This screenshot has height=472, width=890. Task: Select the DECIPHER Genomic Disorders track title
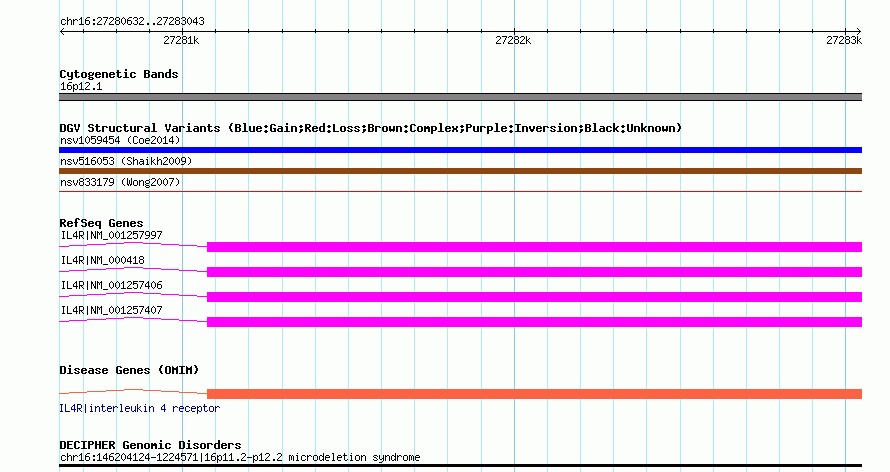click(x=150, y=445)
